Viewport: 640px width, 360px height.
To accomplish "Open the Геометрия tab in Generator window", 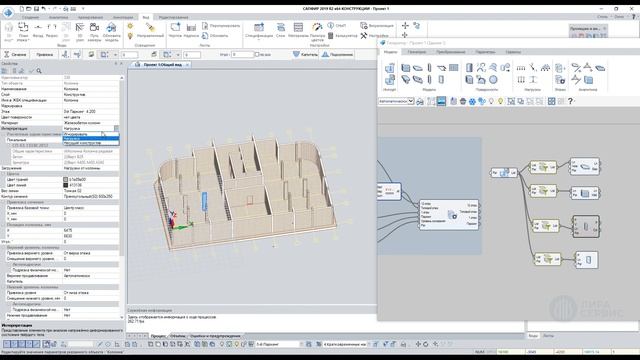I will (x=417, y=52).
